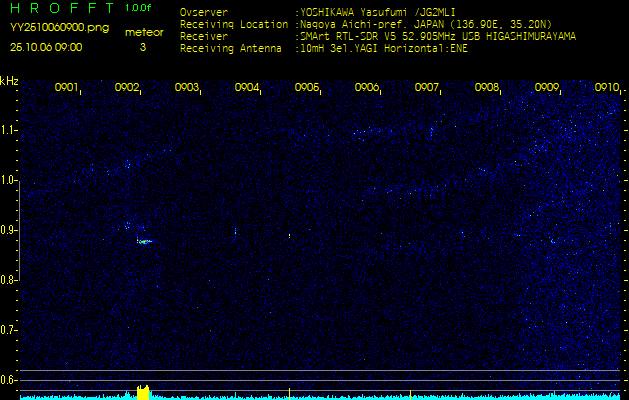
Task: Click the 0903 time marker
Action: [x=187, y=87]
